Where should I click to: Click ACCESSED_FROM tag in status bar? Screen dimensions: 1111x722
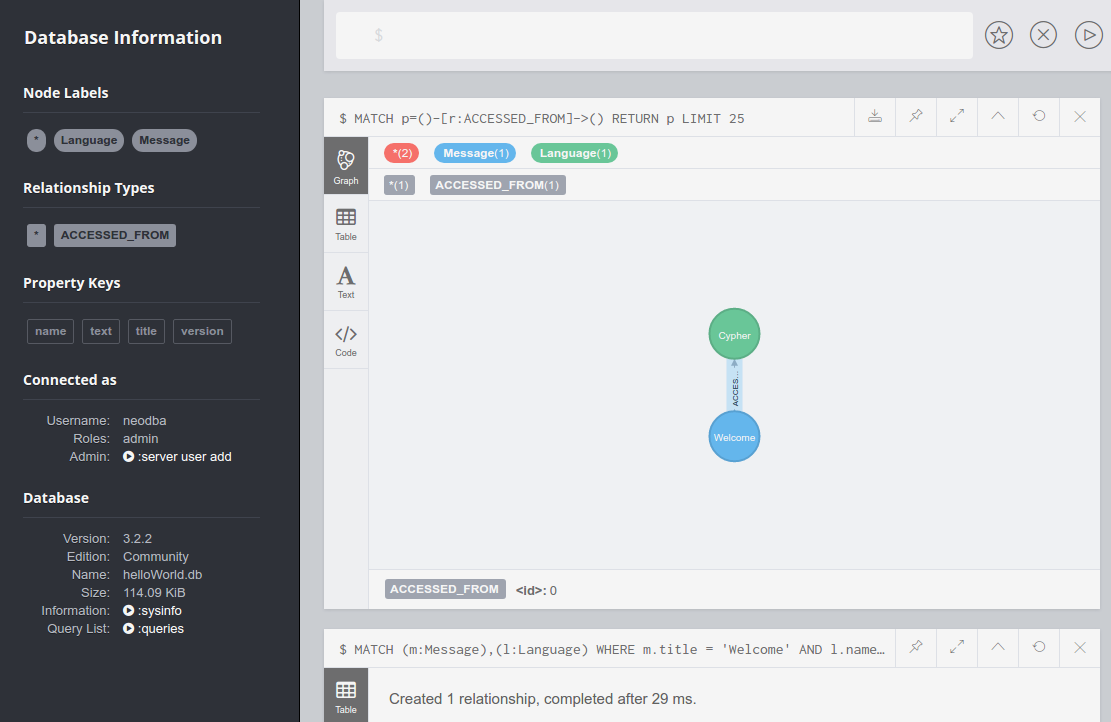tap(445, 590)
